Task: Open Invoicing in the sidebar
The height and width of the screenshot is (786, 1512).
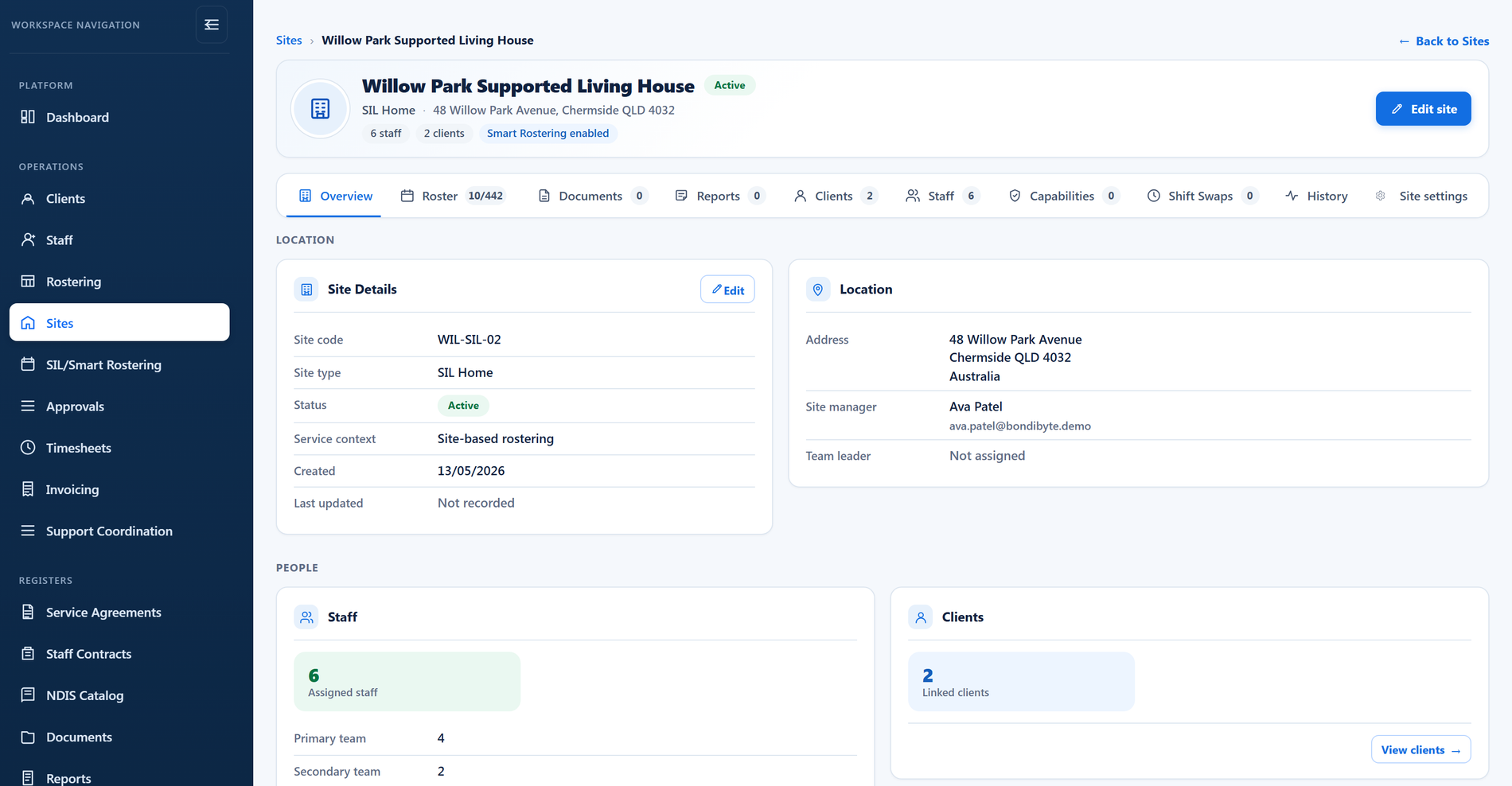Action: click(x=119, y=489)
